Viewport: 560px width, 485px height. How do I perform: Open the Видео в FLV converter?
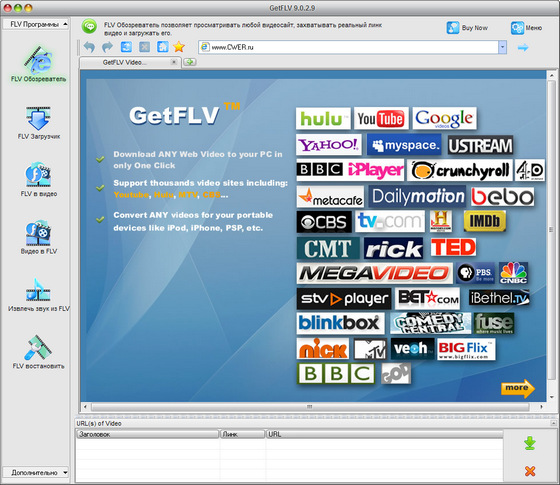pyautogui.click(x=38, y=237)
